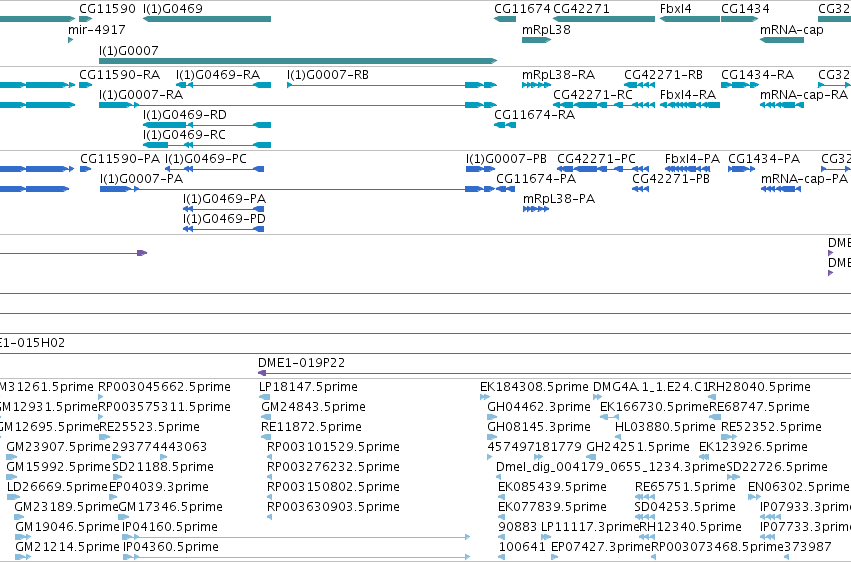Screen dimensions: 851x562
Task: Select the mir-4917 gene feature label
Action: [x=97, y=29]
